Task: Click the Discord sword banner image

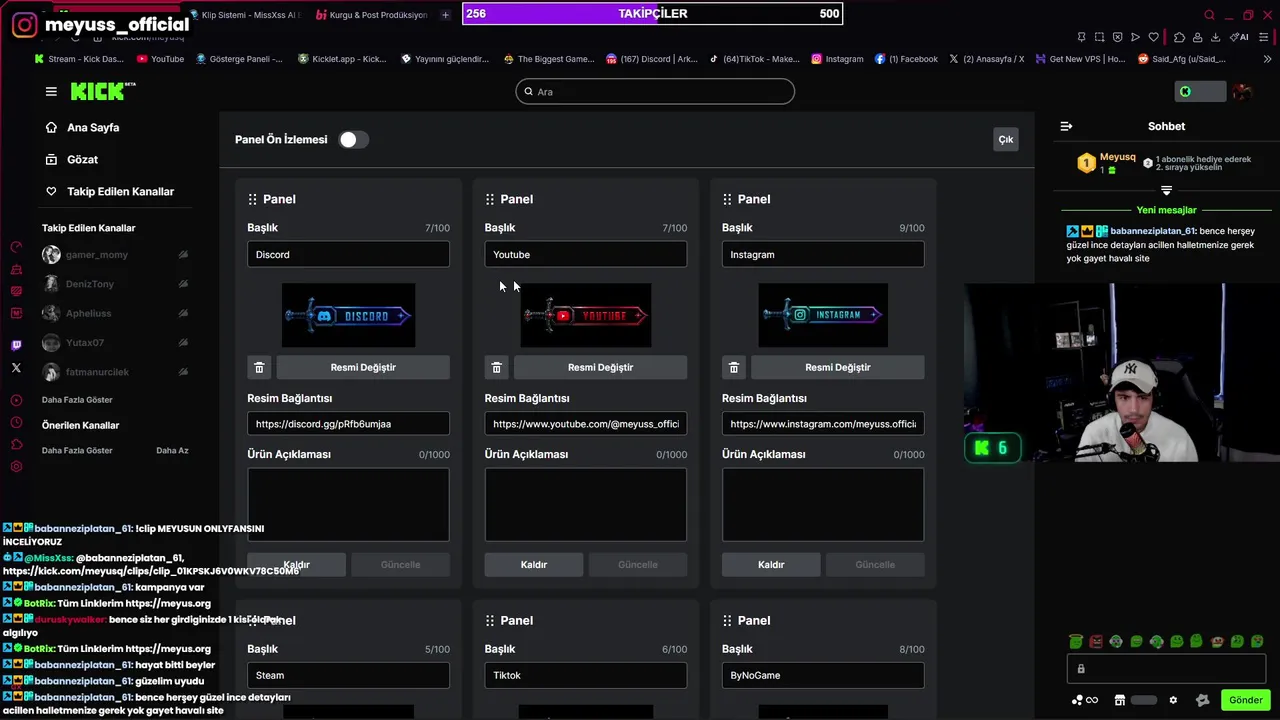Action: (x=348, y=315)
